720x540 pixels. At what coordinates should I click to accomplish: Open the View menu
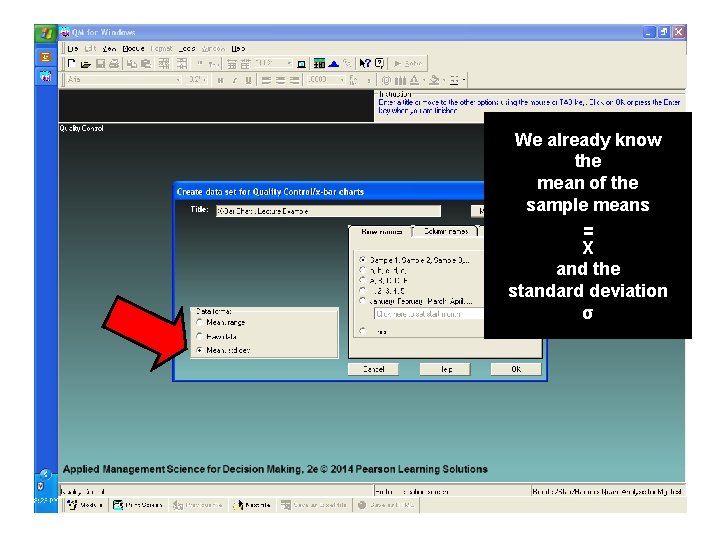pyautogui.click(x=109, y=48)
